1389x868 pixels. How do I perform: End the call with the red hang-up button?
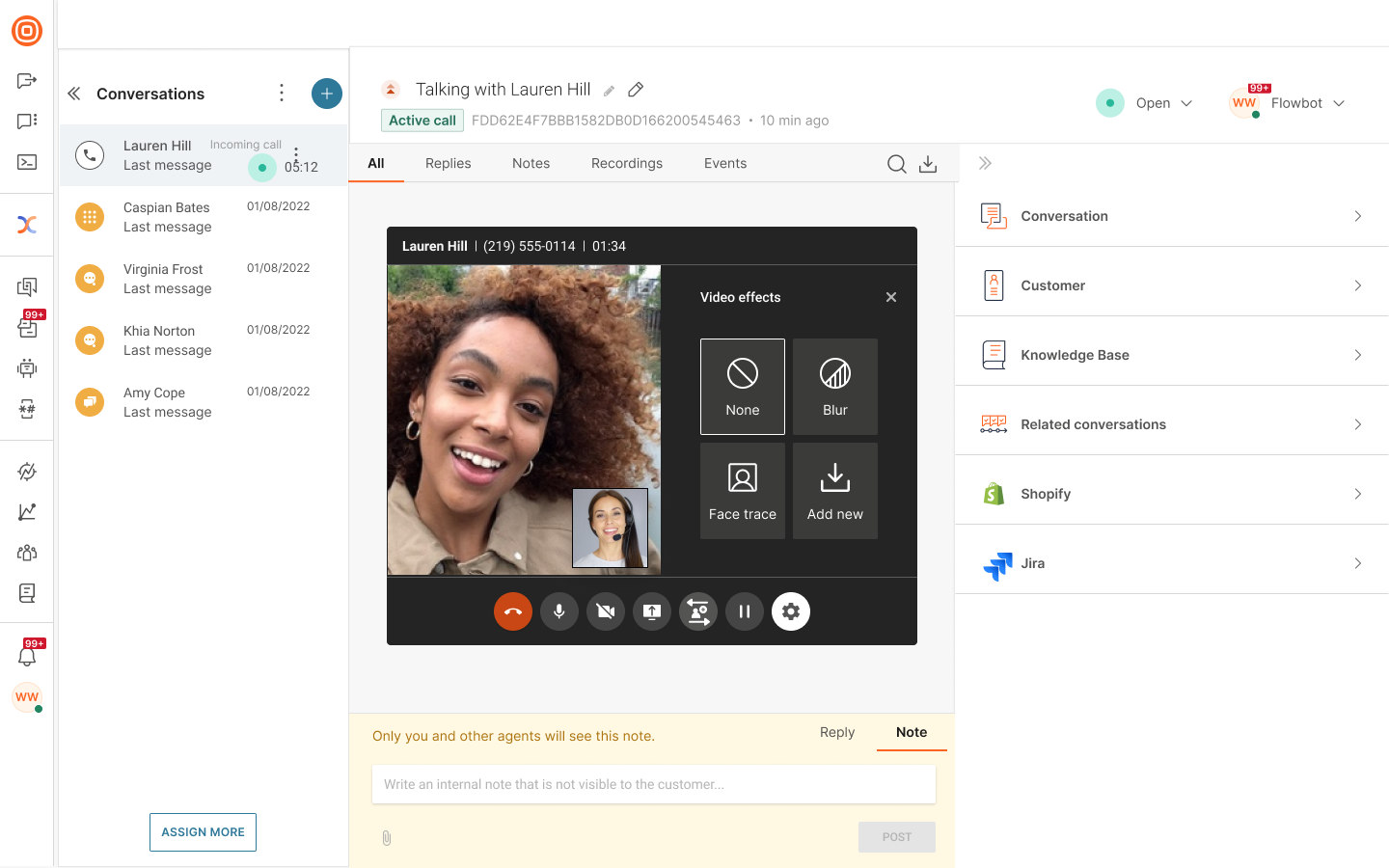(x=513, y=611)
